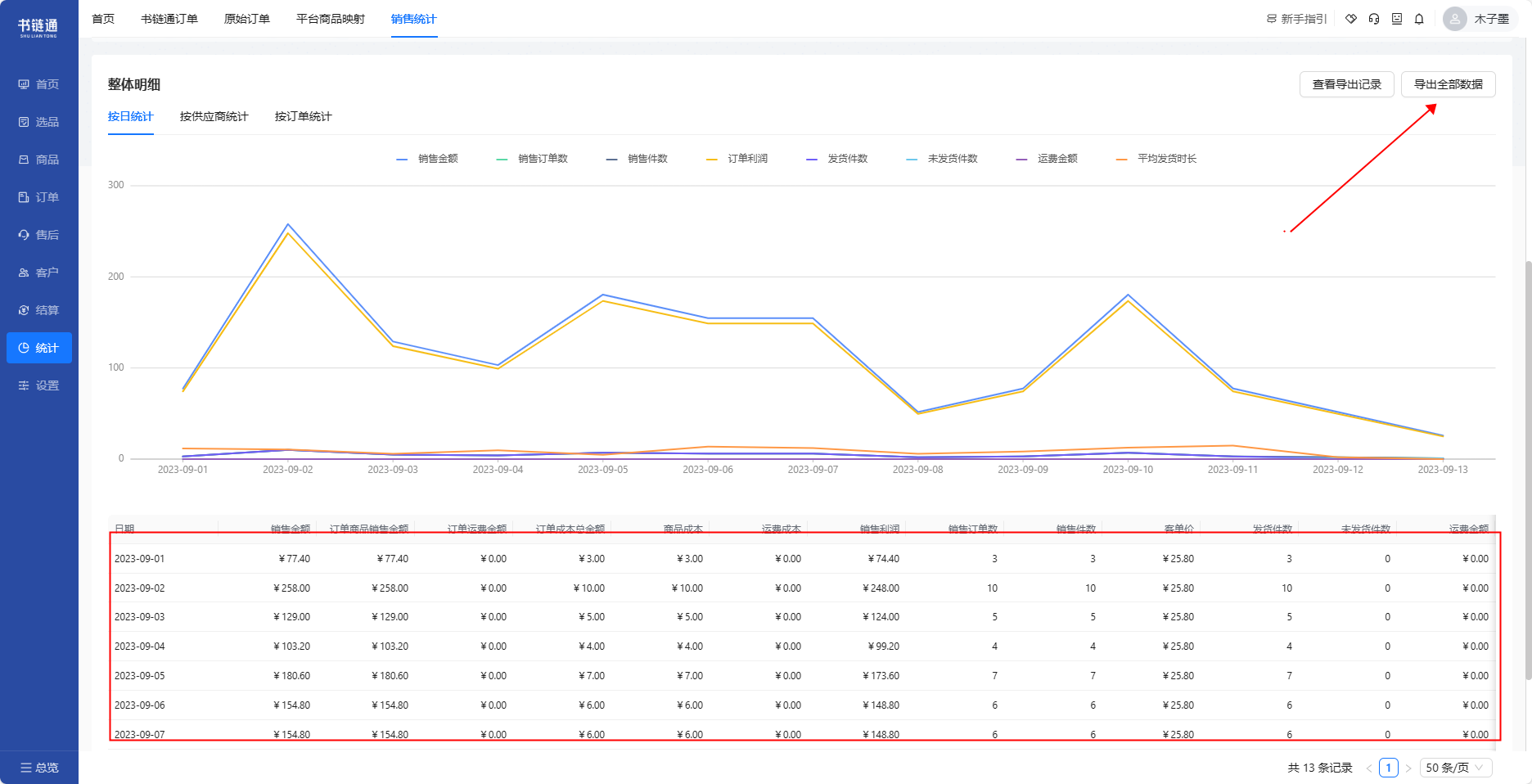1532x784 pixels.
Task: Open the 50 条/页 page size dropdown
Action: (x=1456, y=768)
